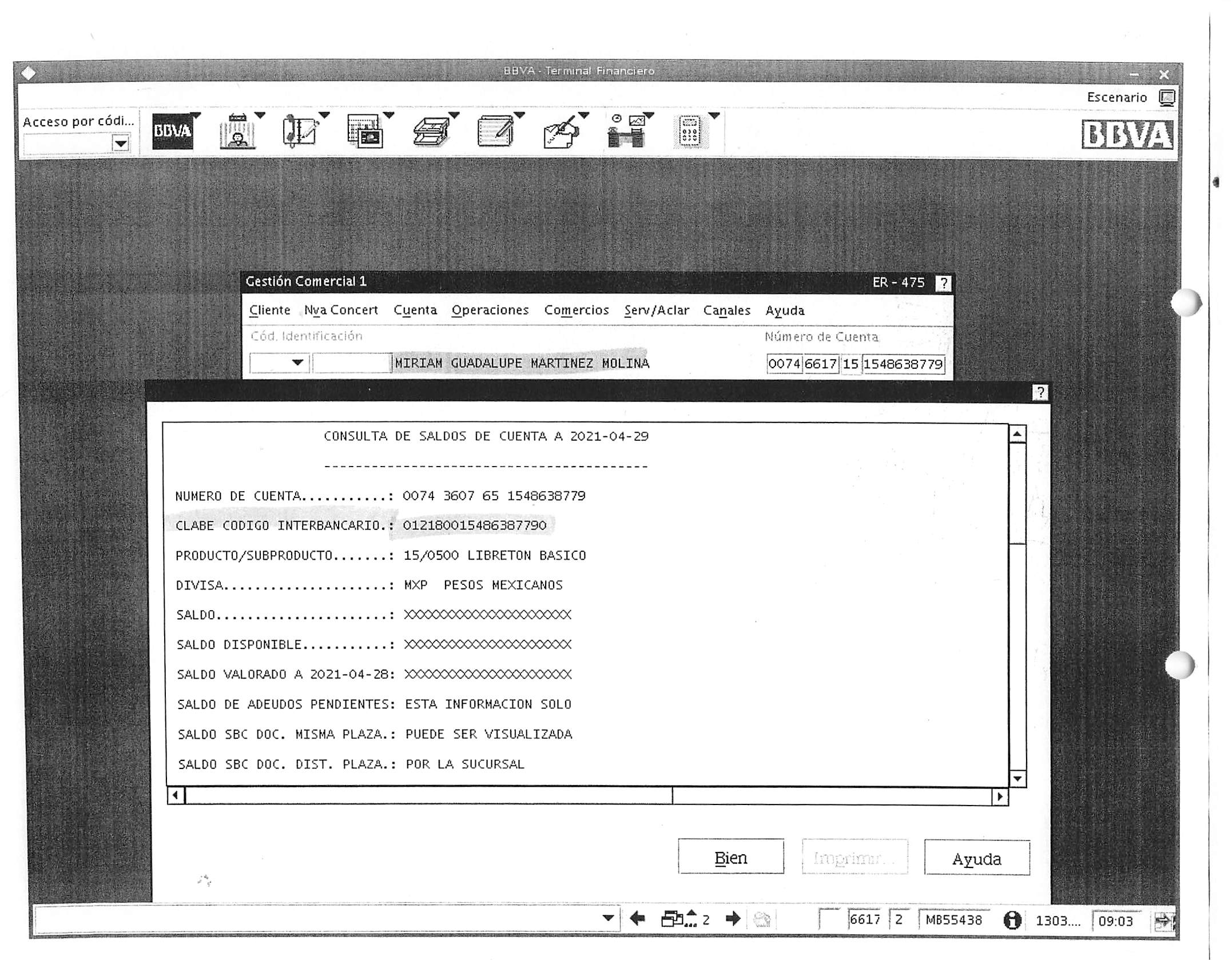
Task: Click the status bar text 1303....
Action: (1058, 921)
